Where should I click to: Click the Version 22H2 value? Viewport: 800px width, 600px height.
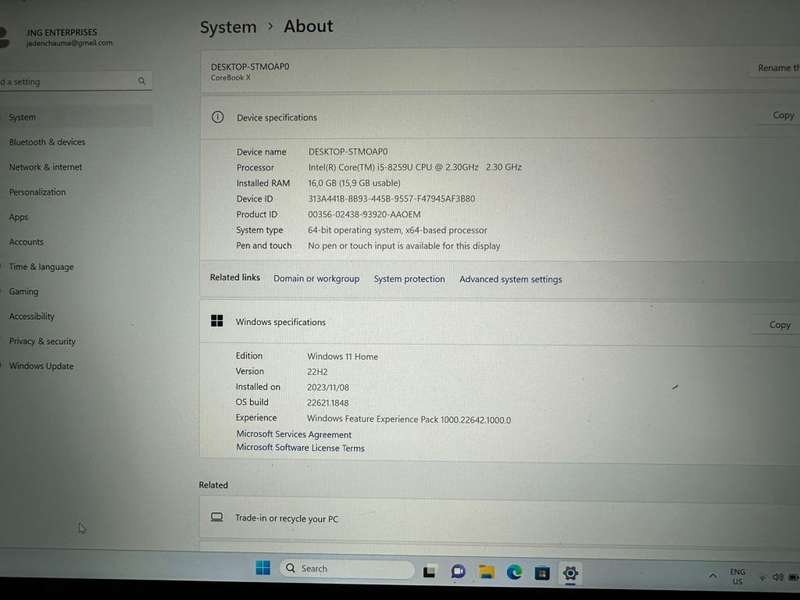tap(317, 371)
